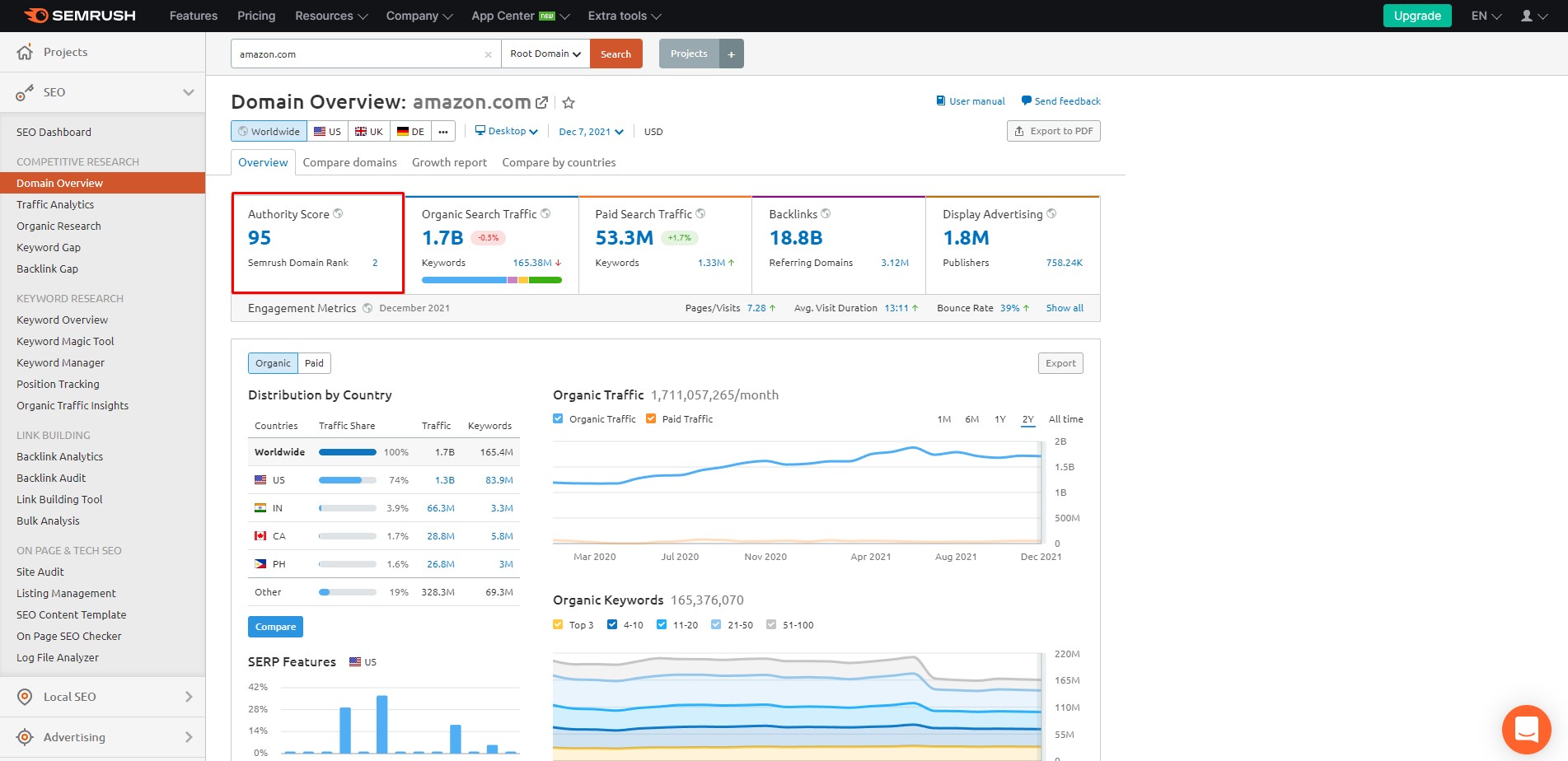Open the Root Domain dropdown
Screen dimensions: 1568x761
coord(545,54)
